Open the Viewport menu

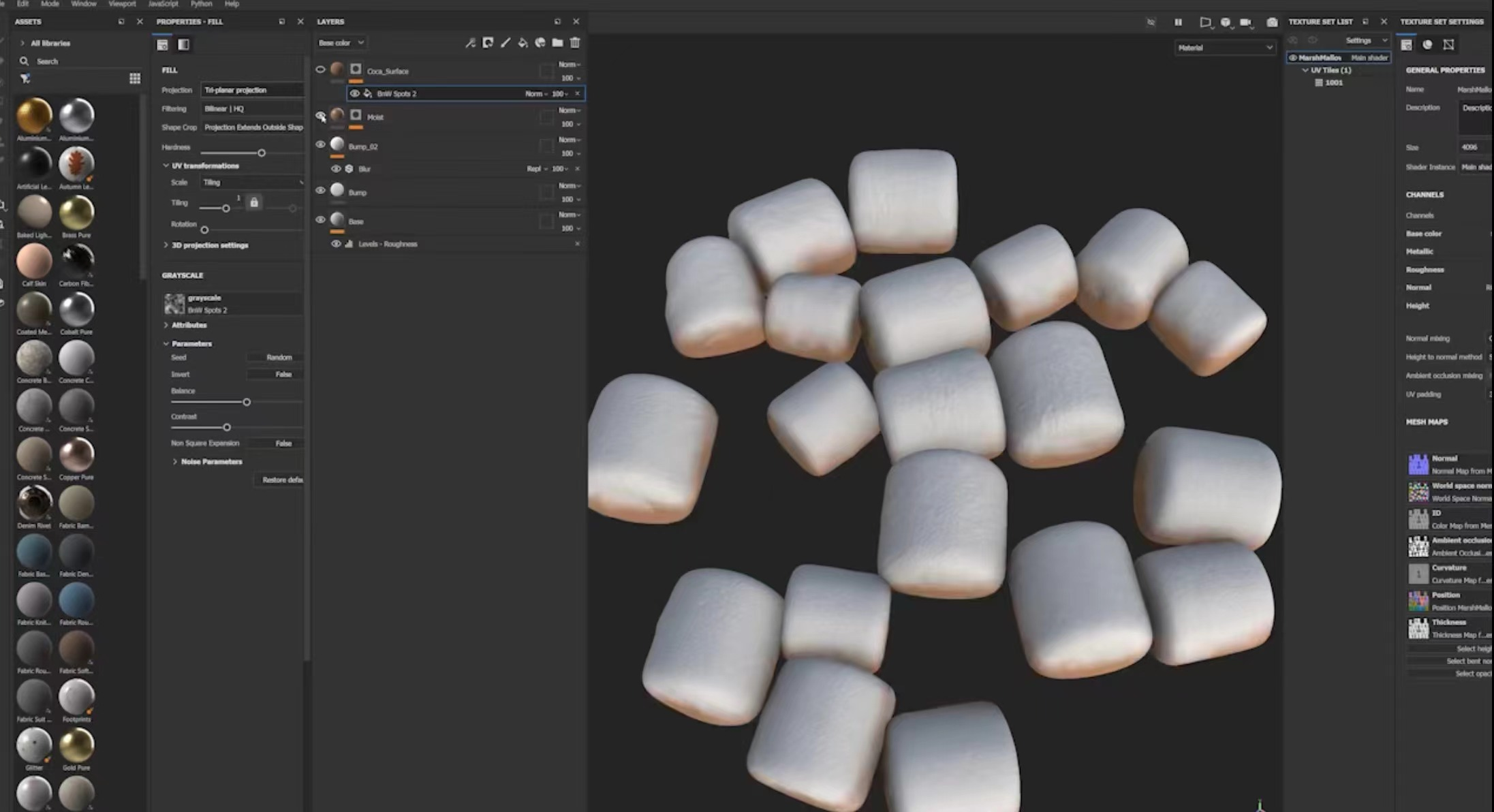coord(122,4)
